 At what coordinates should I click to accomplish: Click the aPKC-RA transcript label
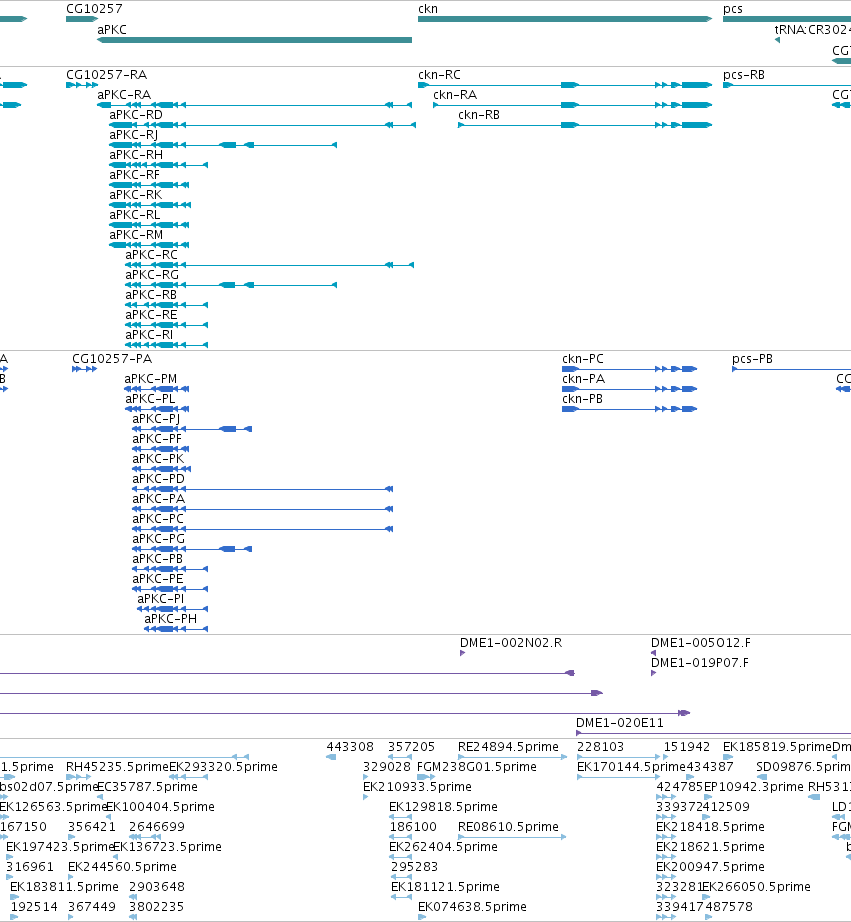124,95
